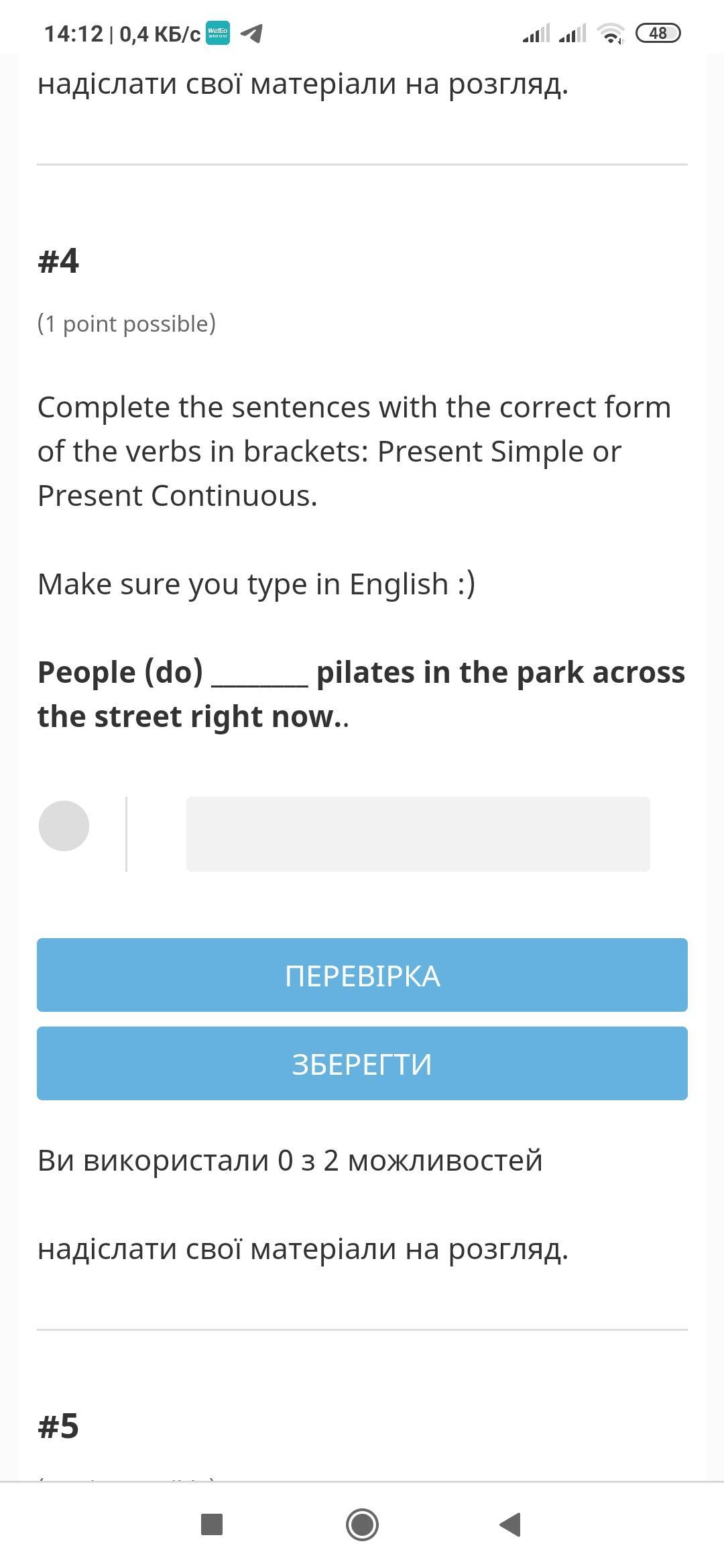The image size is (724, 1568).
Task: Click the ПЕРЕВІРКА check button
Action: coord(362,975)
